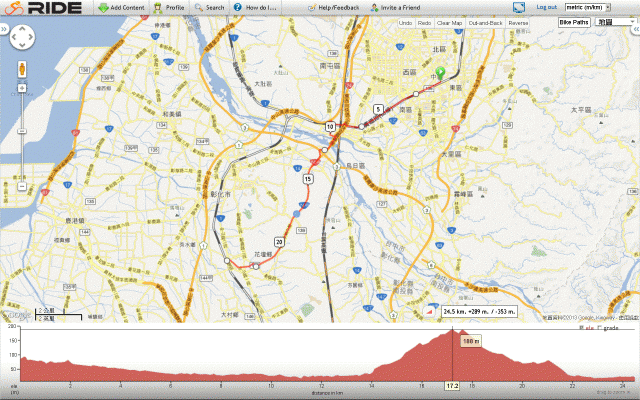
Task: Expand the right side panel chevron
Action: tap(636, 29)
